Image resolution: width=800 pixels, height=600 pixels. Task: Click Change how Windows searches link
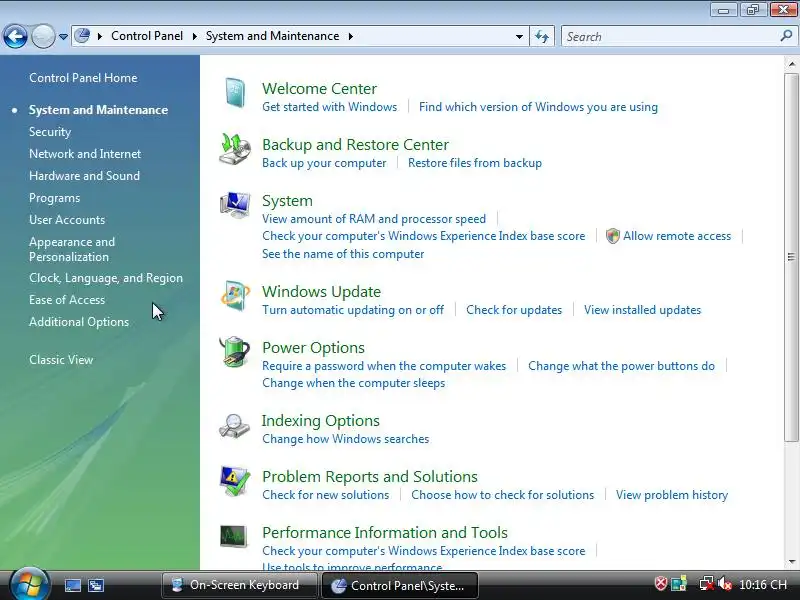click(345, 439)
